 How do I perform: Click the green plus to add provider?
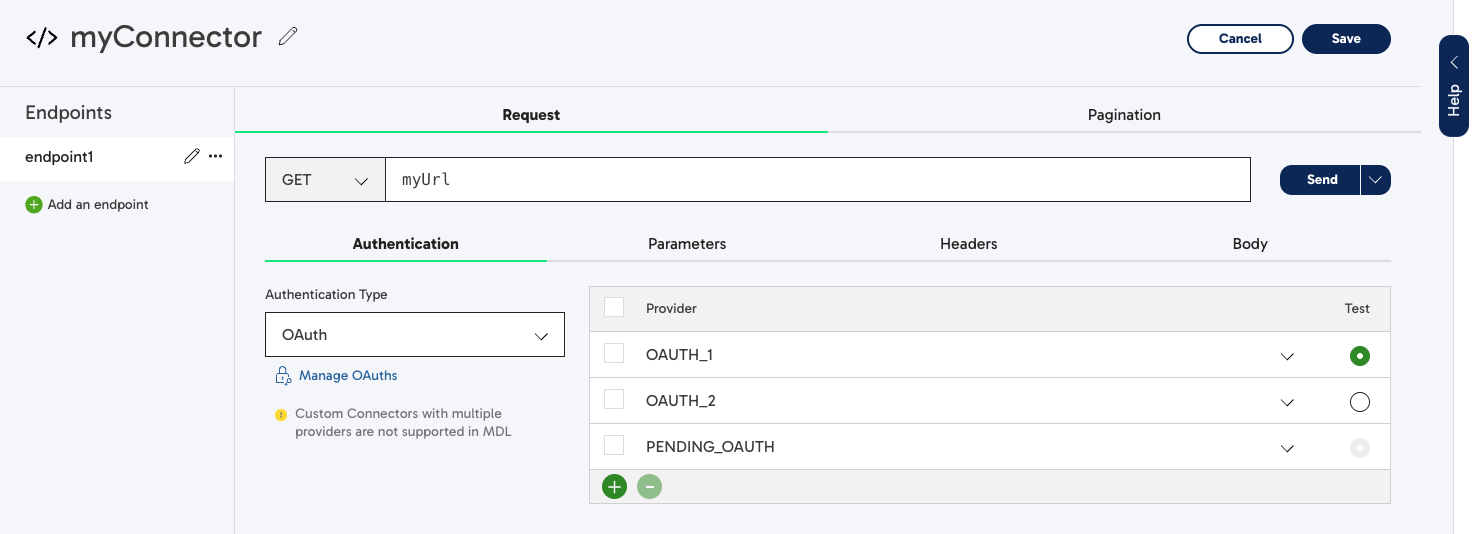tap(614, 487)
